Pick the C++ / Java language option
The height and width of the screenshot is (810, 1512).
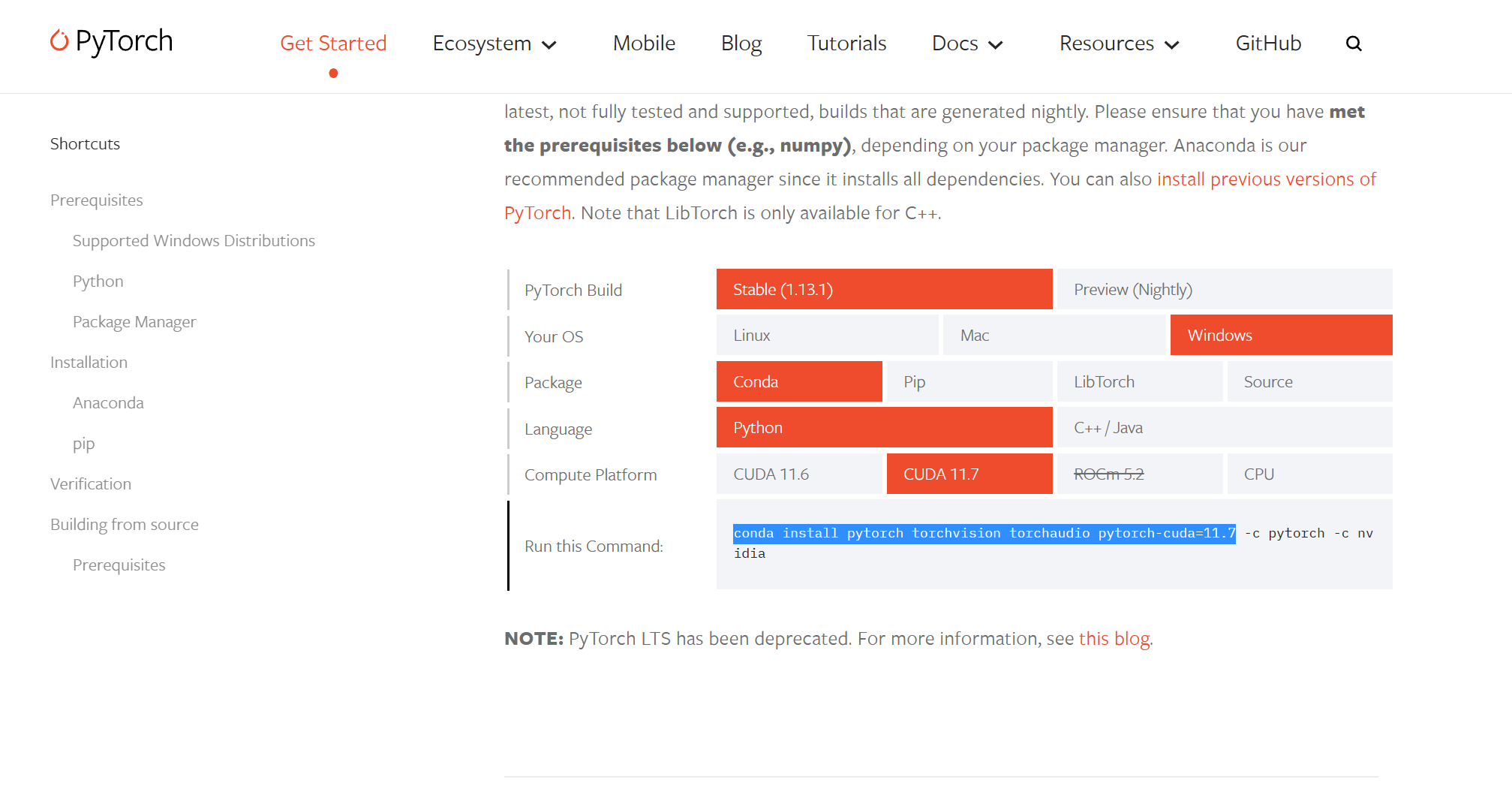click(x=1224, y=427)
